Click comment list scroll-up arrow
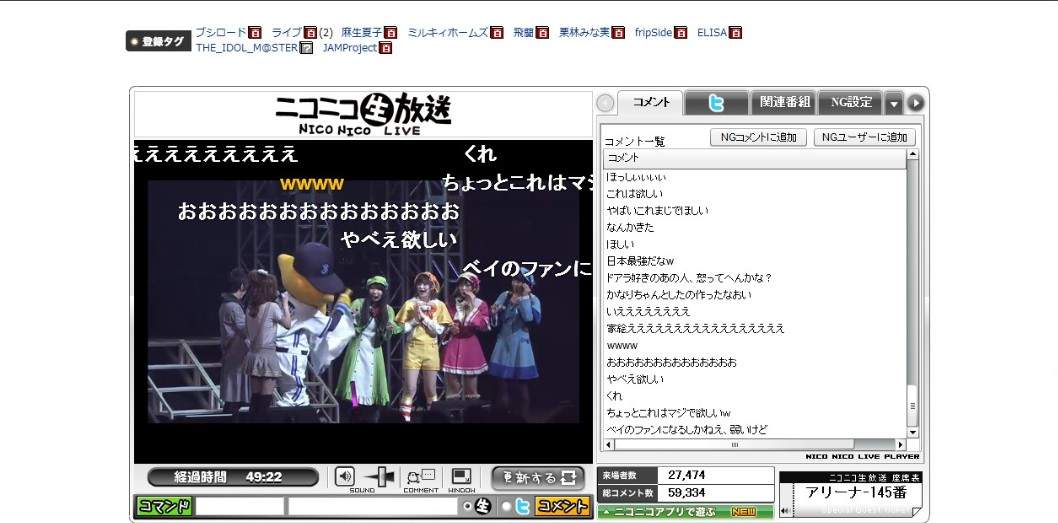 pyautogui.click(x=912, y=155)
